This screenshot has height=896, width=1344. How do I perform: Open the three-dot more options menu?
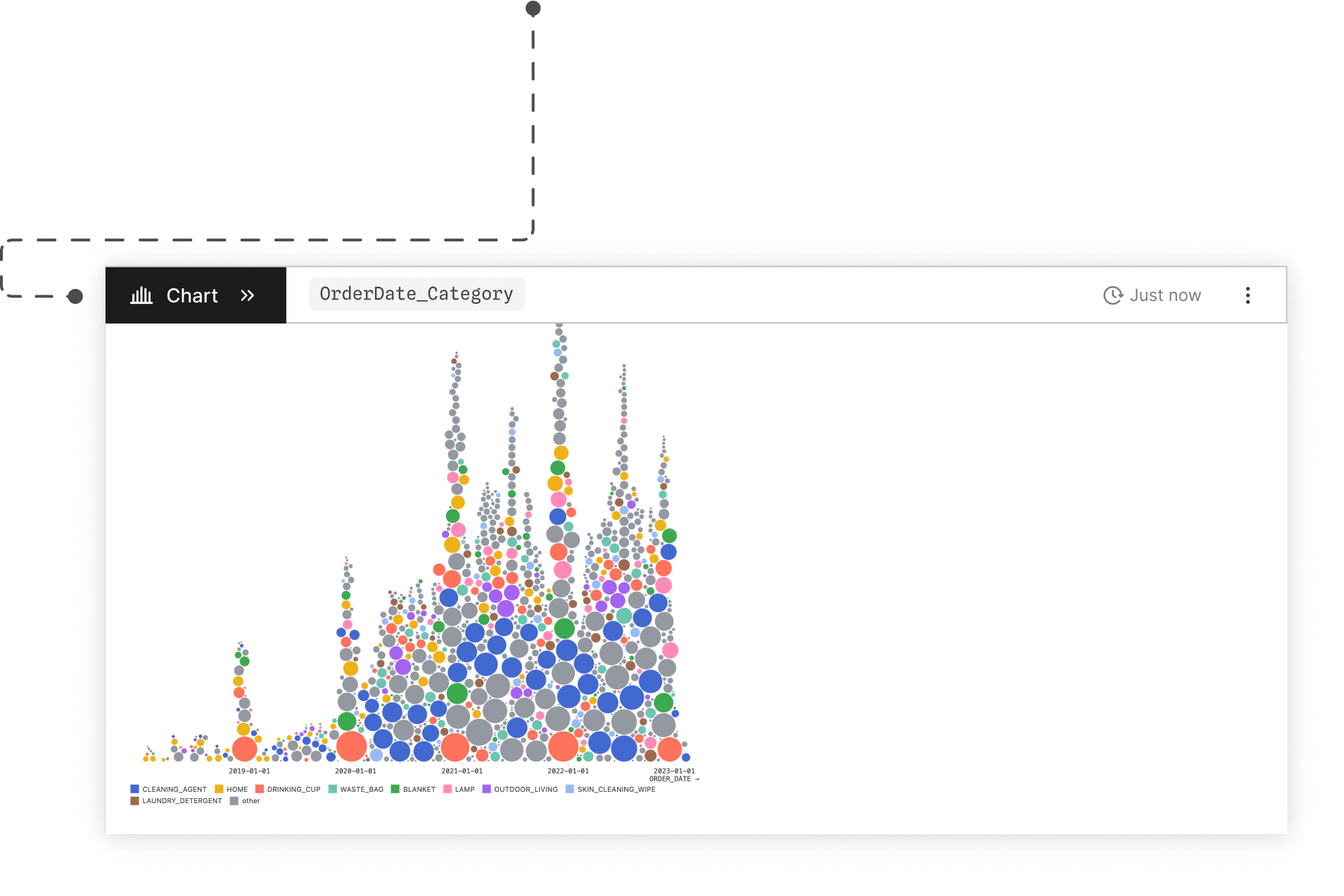click(1248, 295)
